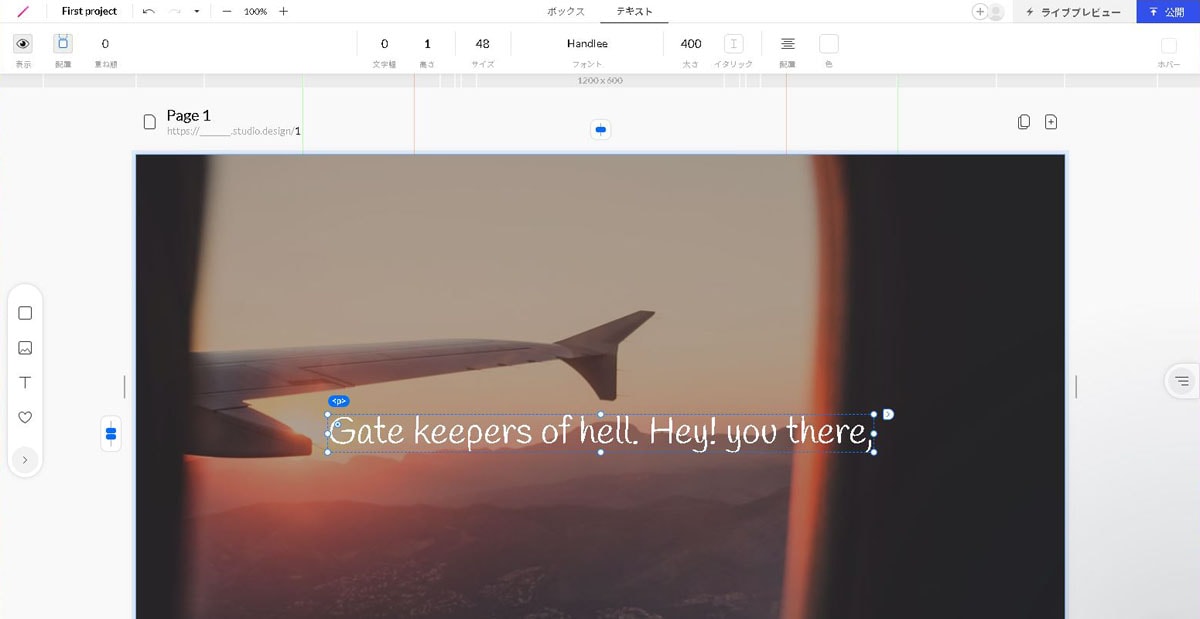Image resolution: width=1200 pixels, height=619 pixels.
Task: Switch to the ボックス tab
Action: pyautogui.click(x=566, y=11)
